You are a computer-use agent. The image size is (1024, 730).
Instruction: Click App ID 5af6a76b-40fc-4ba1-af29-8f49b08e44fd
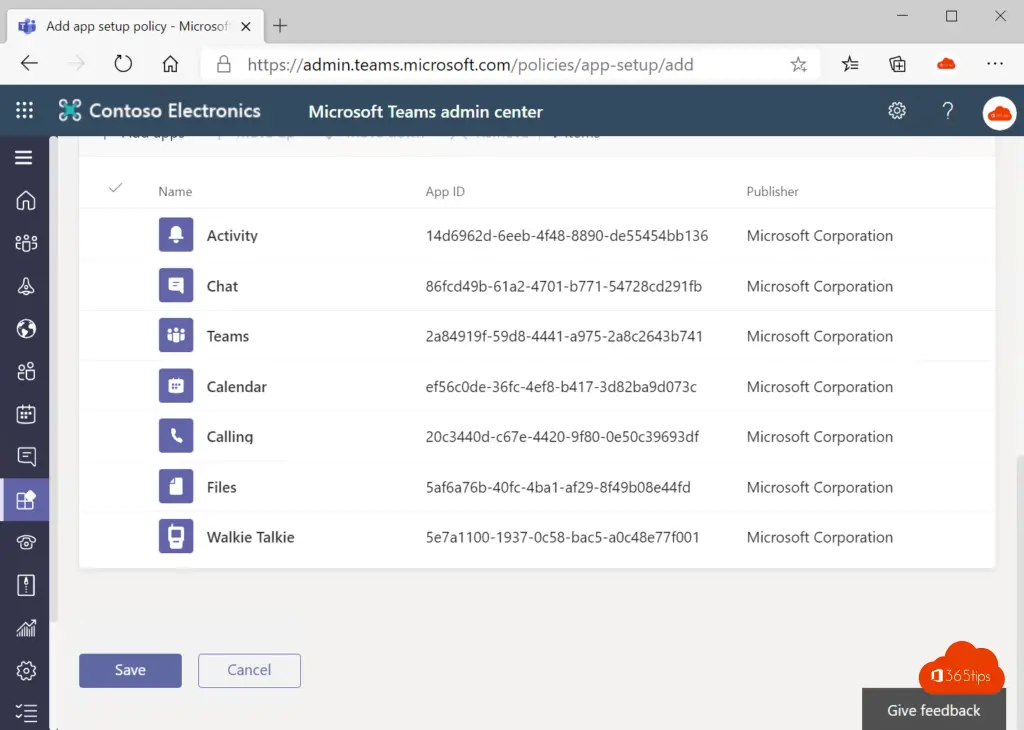click(x=558, y=487)
